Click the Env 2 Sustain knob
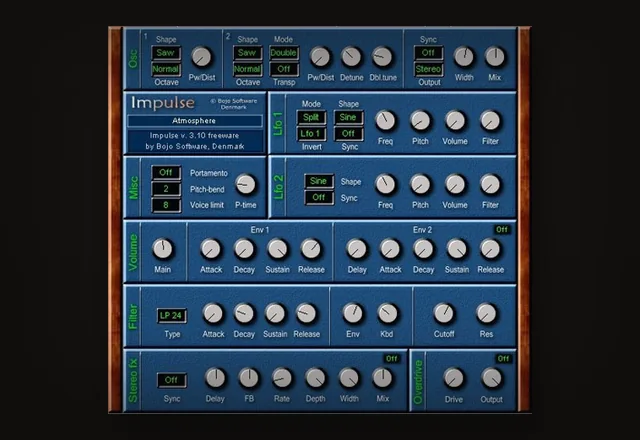The height and width of the screenshot is (440, 640). click(x=457, y=249)
